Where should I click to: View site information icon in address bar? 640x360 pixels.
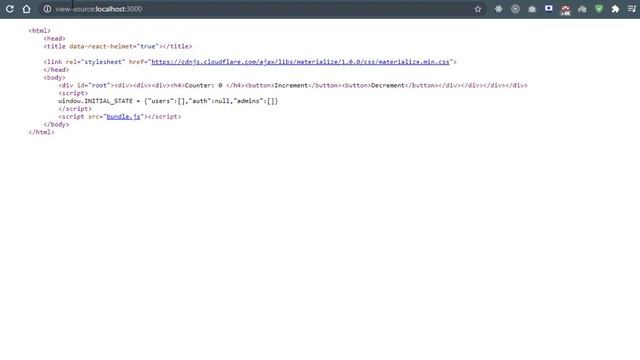[47, 9]
